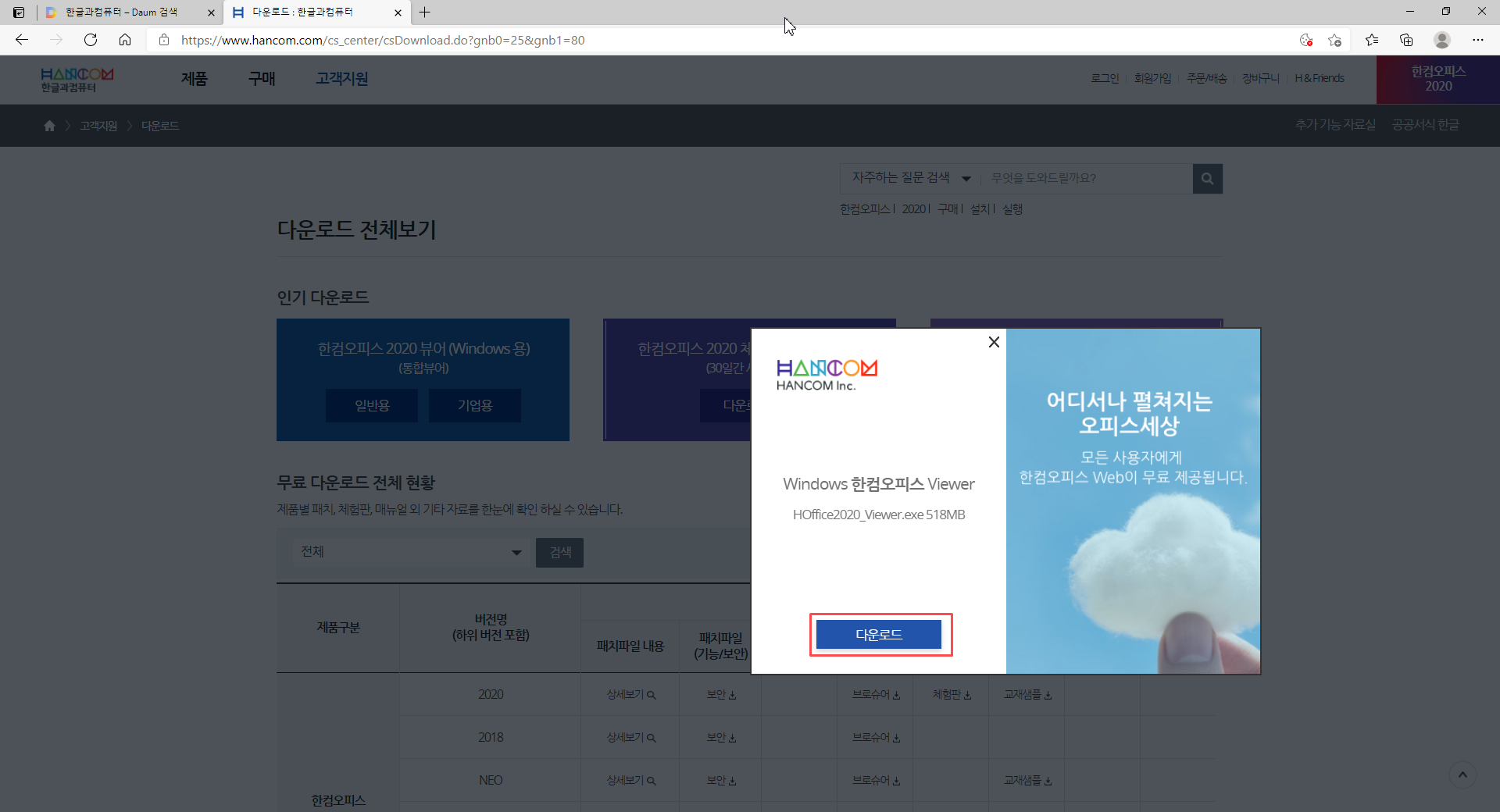Download 보안 patch for 2018
The image size is (1500, 812).
point(721,737)
